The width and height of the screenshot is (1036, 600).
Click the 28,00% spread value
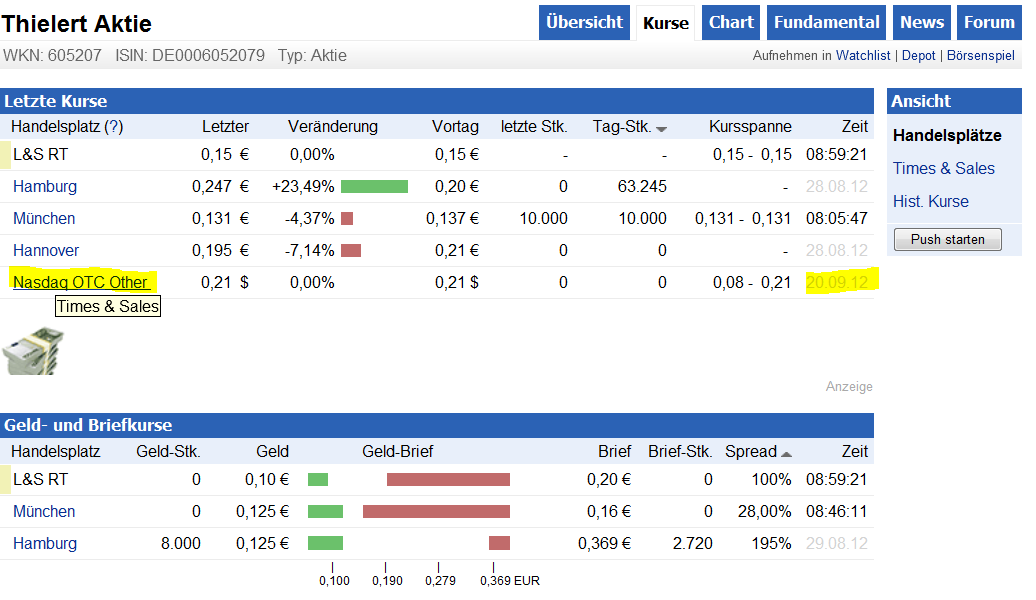point(764,511)
